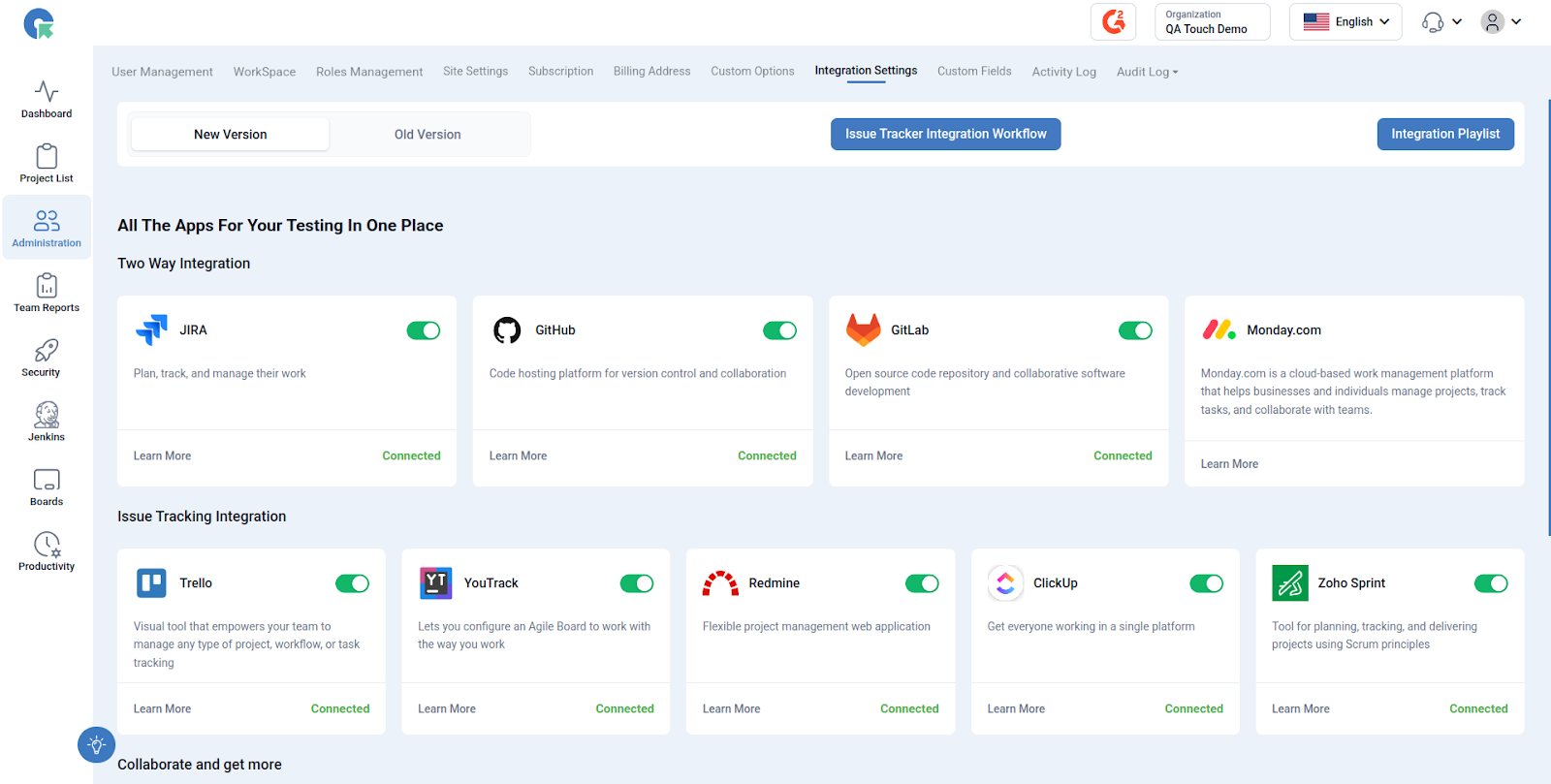1551x784 pixels.
Task: Turn off the GitHub integration switch
Action: pos(779,330)
